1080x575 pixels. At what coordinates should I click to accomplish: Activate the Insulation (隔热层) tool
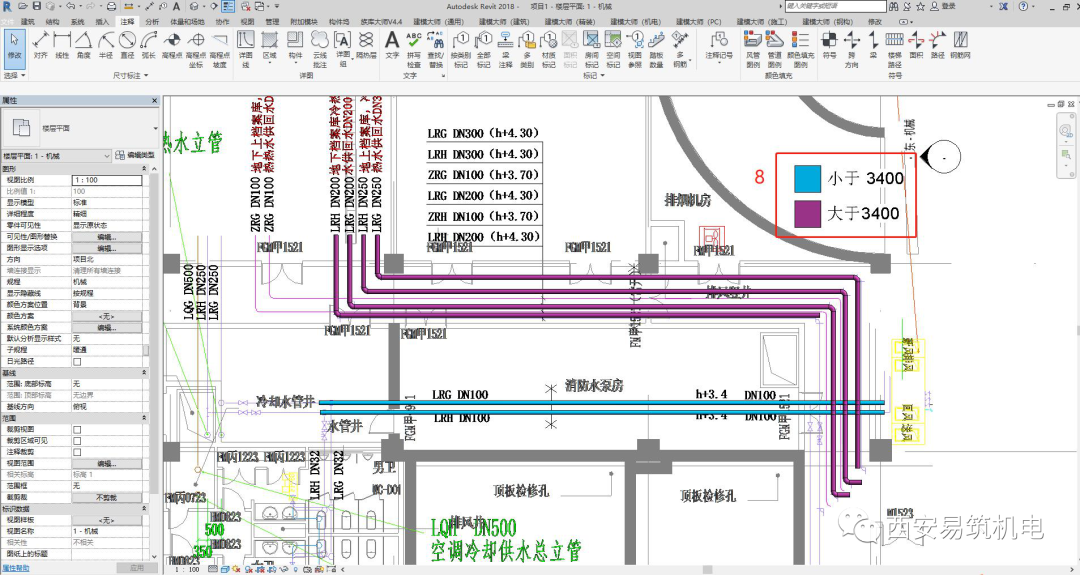pos(367,45)
